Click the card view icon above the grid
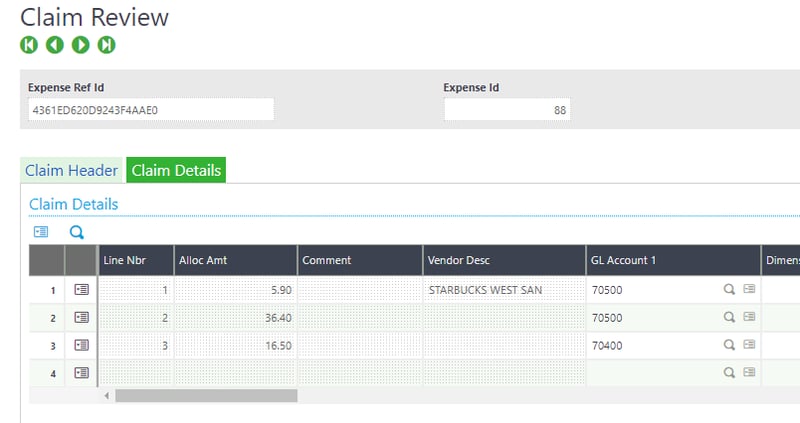The height and width of the screenshot is (423, 800). pos(41,232)
